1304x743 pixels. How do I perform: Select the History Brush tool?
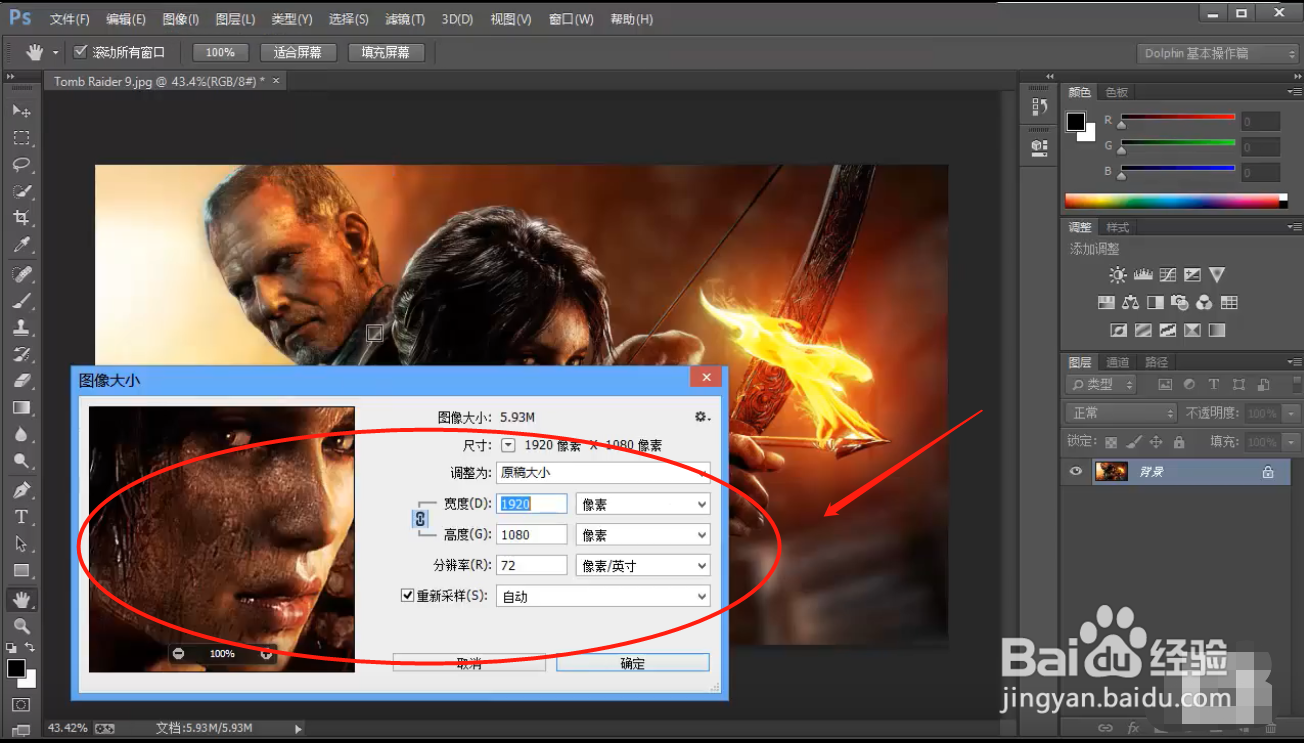(21, 354)
